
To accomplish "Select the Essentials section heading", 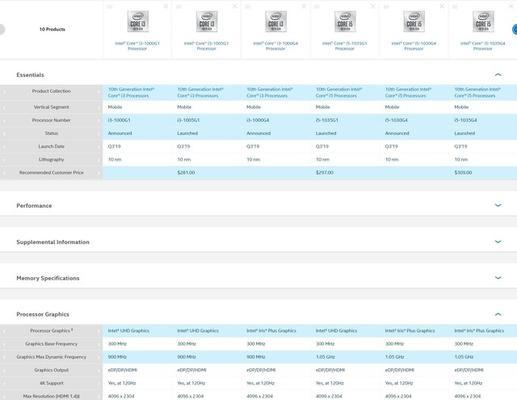I will tap(30, 75).
